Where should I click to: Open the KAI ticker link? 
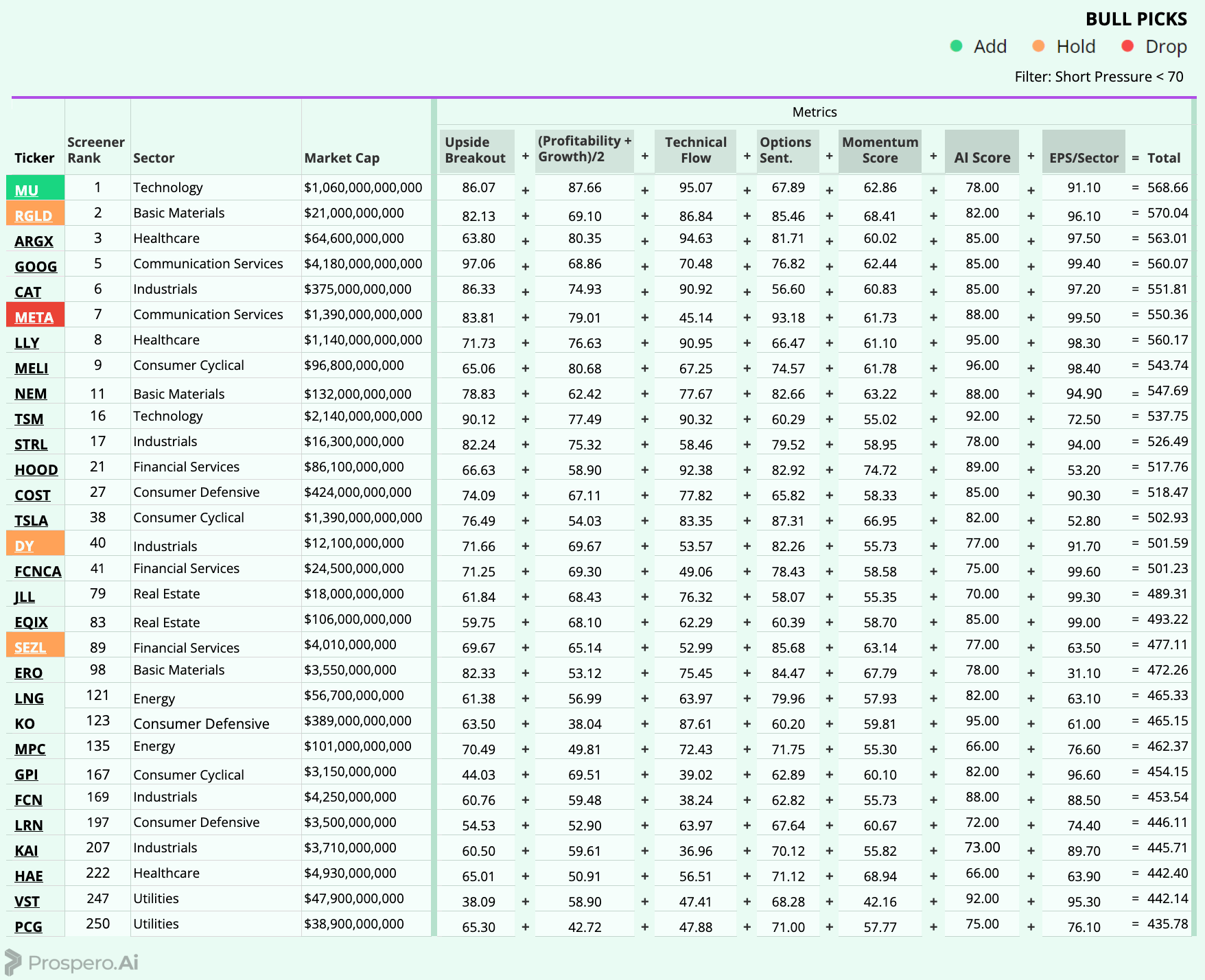click(27, 850)
